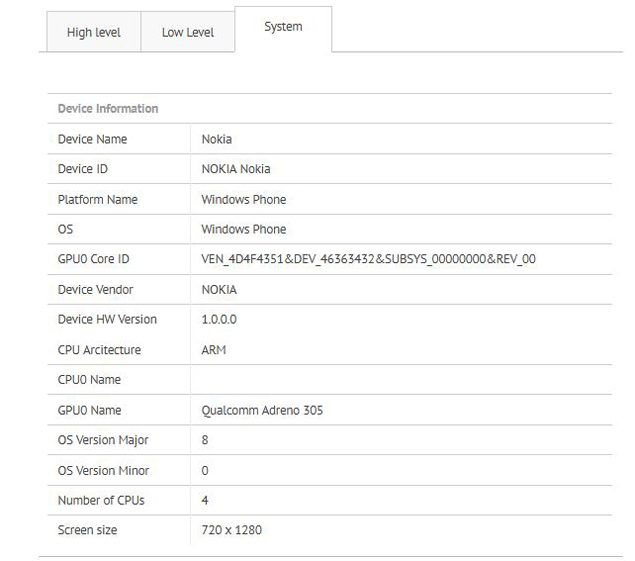The height and width of the screenshot is (561, 635).
Task: Click the OS row label
Action: coord(65,229)
